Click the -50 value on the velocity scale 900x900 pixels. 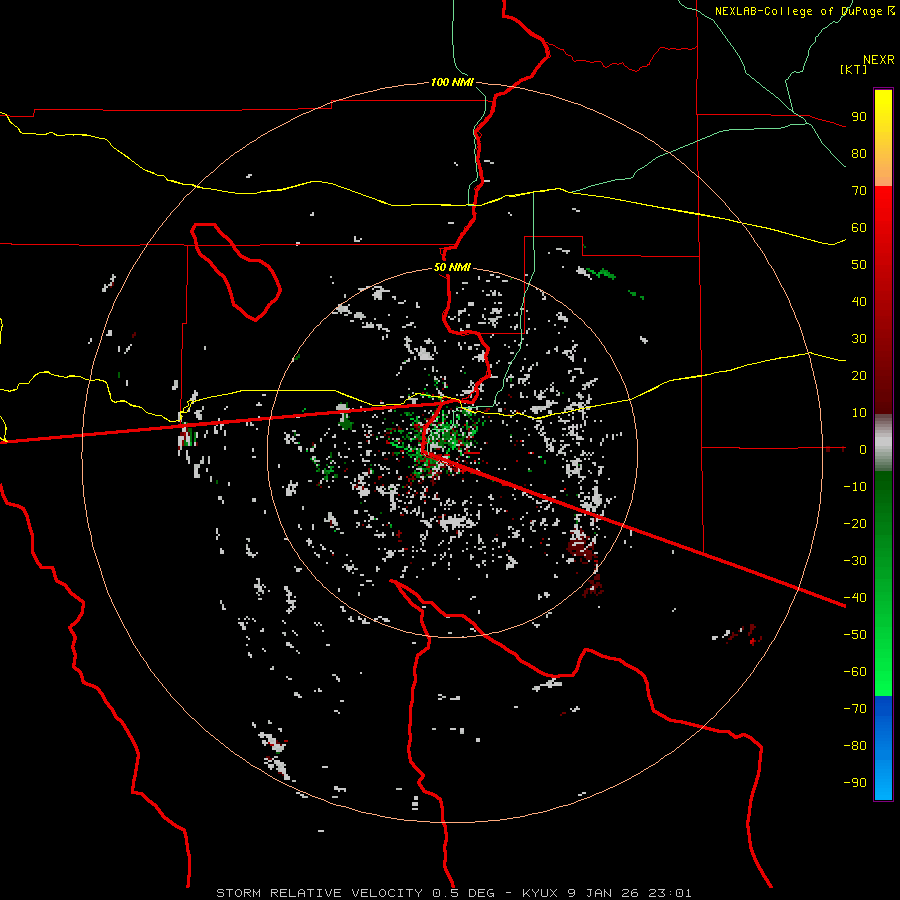click(855, 635)
